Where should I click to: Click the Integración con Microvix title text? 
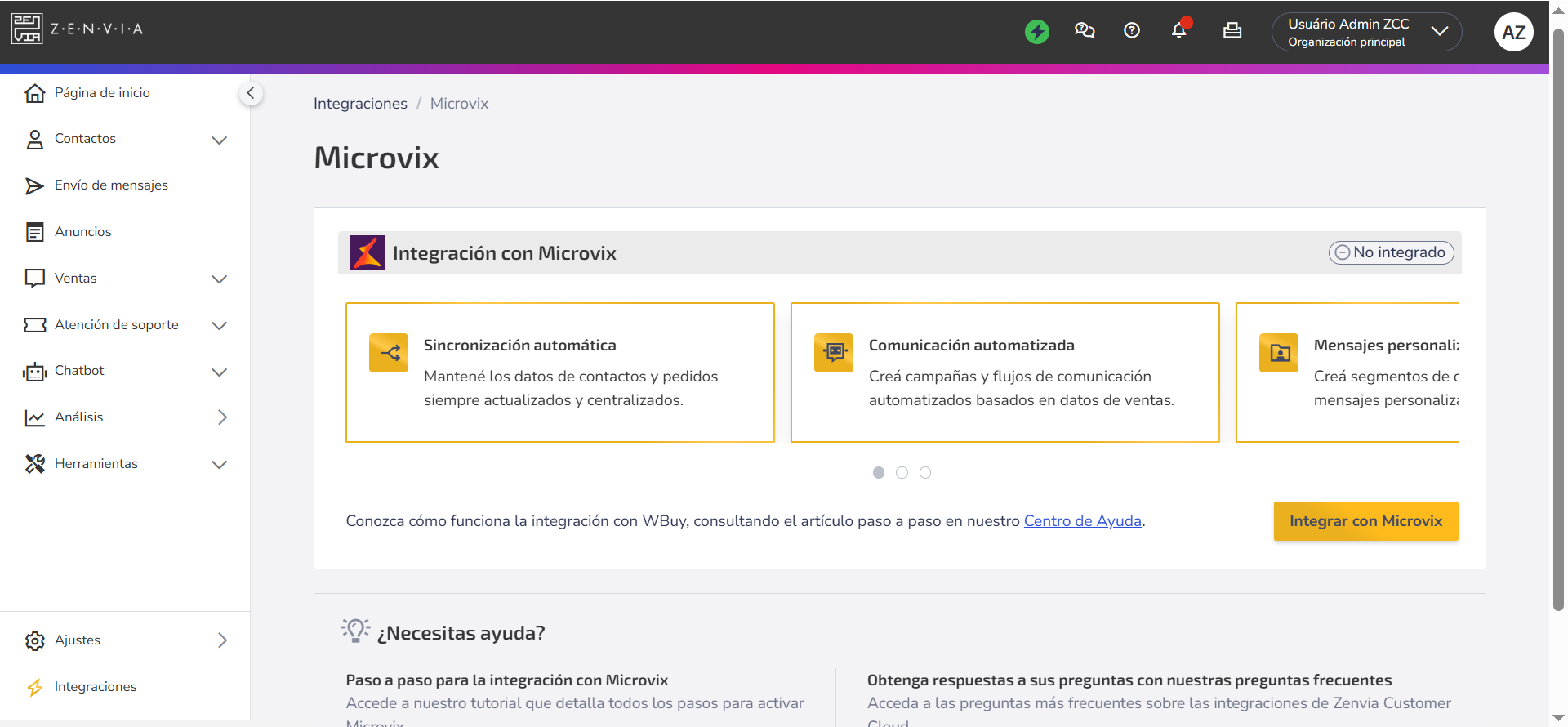coord(505,253)
